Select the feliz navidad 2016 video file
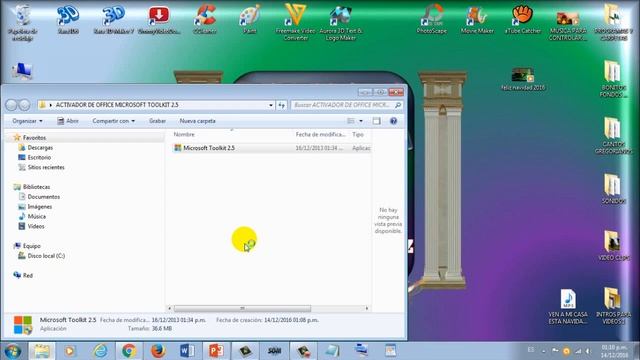Image resolution: width=640 pixels, height=360 pixels. 523,79
